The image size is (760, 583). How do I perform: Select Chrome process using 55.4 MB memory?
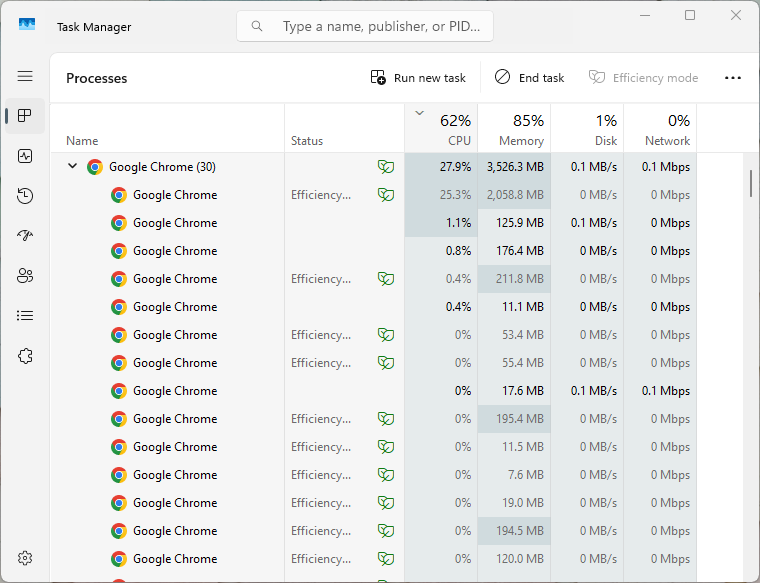tap(373, 363)
